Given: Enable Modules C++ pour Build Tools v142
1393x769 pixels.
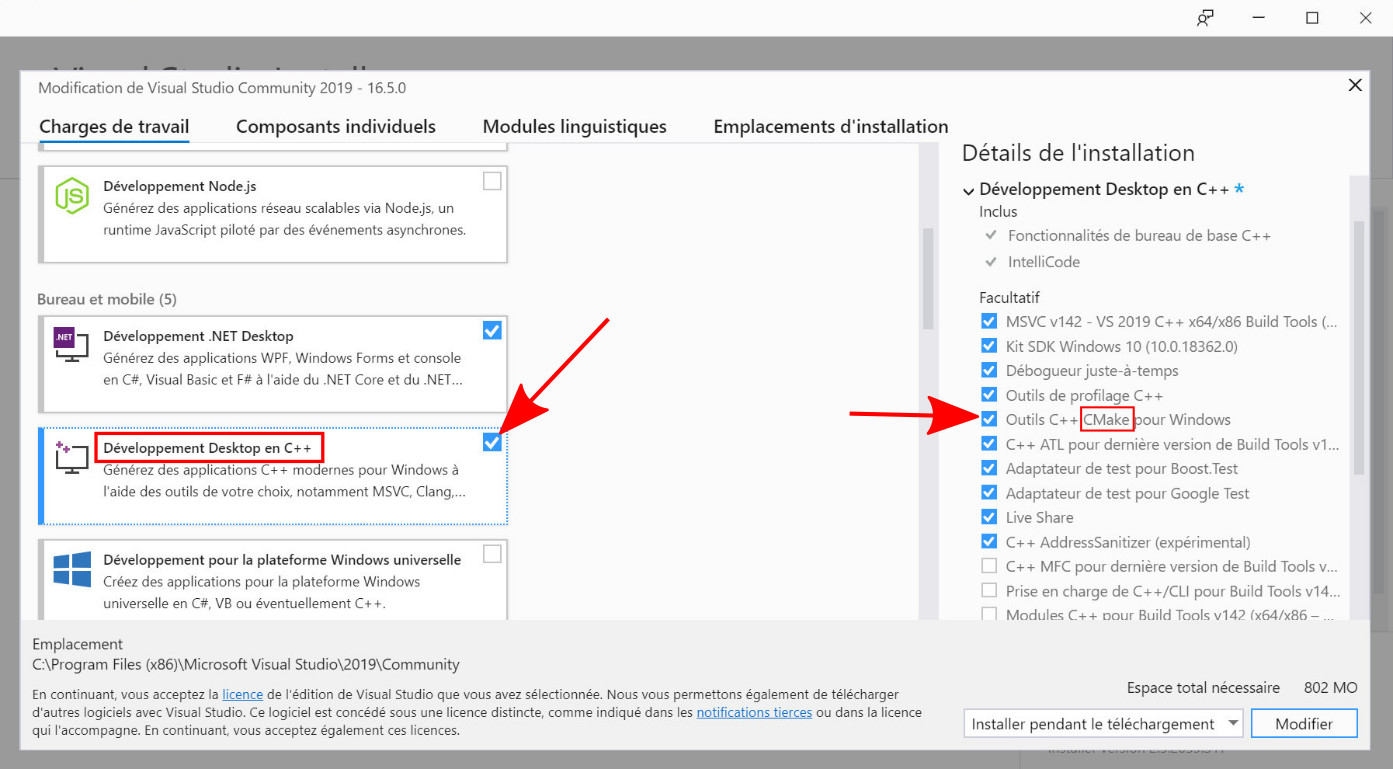Looking at the screenshot, I should pos(989,615).
